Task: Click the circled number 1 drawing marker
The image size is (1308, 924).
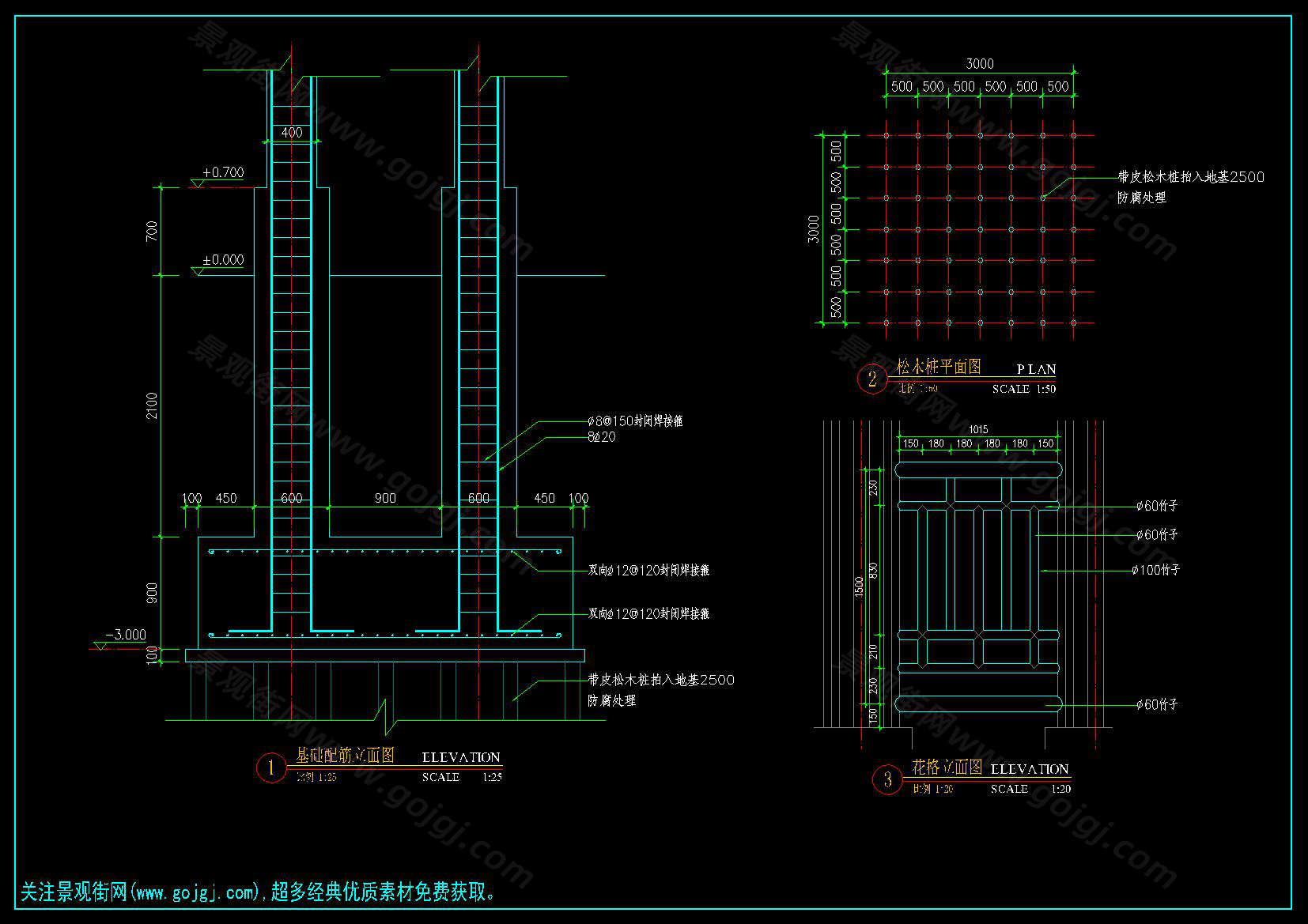Action: [270, 767]
